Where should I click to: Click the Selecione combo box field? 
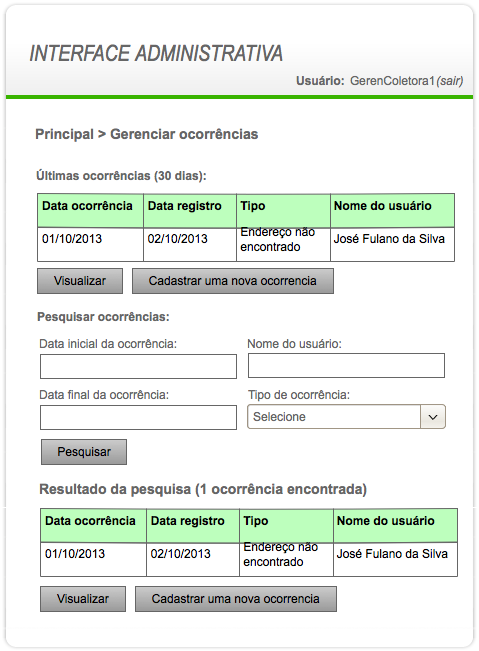(346, 417)
